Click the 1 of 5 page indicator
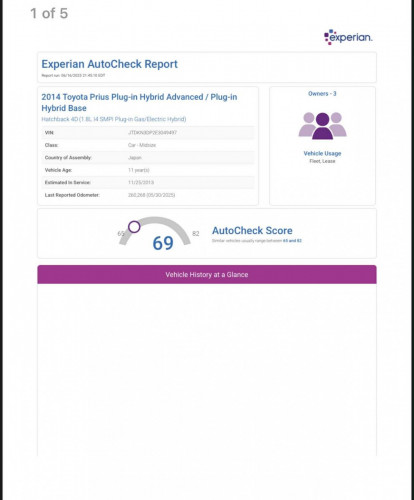This screenshot has height=500, width=414. (x=49, y=14)
